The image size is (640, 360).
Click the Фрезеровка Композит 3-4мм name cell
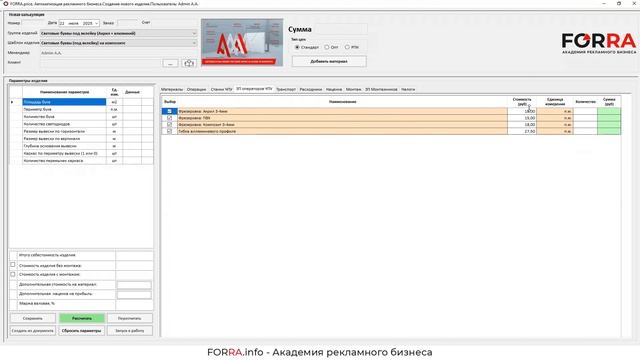[342, 124]
